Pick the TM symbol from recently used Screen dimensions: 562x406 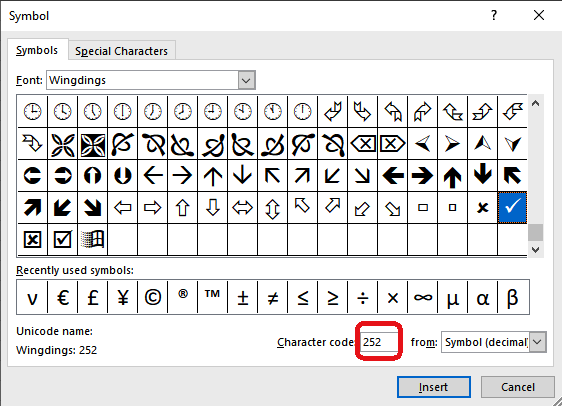click(x=213, y=297)
